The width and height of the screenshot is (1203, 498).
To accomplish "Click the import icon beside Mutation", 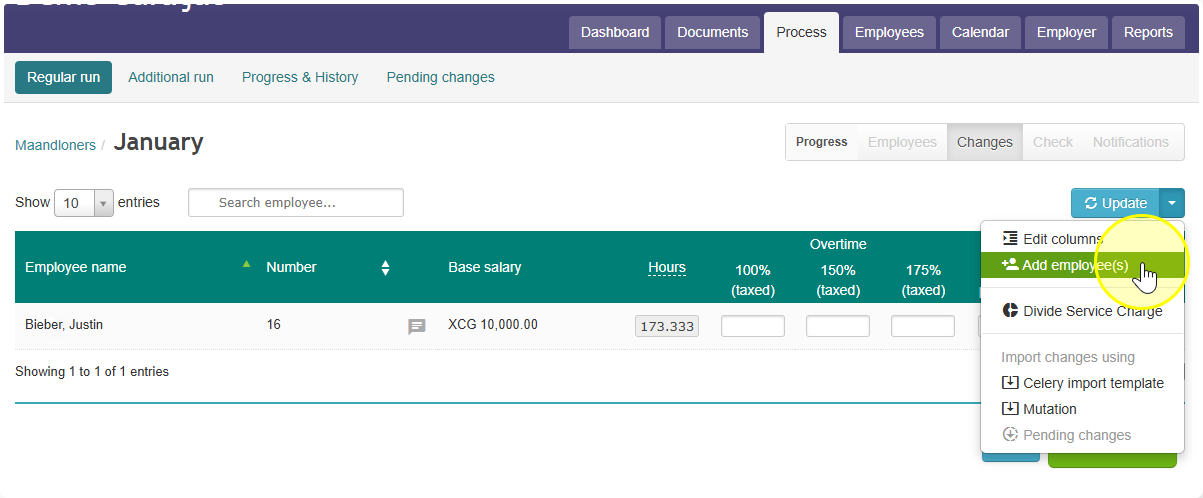I will (1010, 408).
